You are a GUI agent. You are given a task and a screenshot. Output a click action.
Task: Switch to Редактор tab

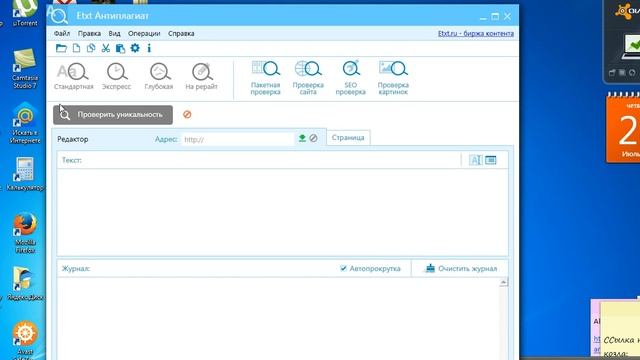(73, 139)
